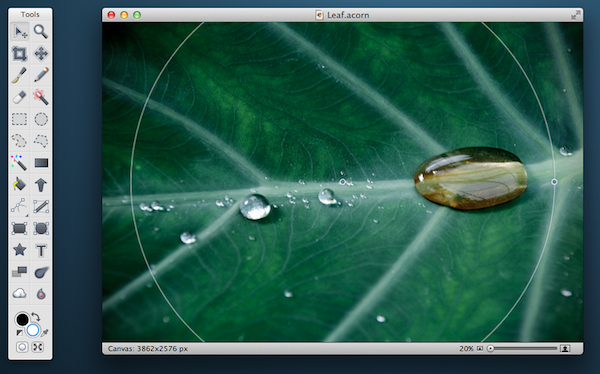Select the Eraser tool
Image resolution: width=600 pixels, height=374 pixels.
[20, 97]
